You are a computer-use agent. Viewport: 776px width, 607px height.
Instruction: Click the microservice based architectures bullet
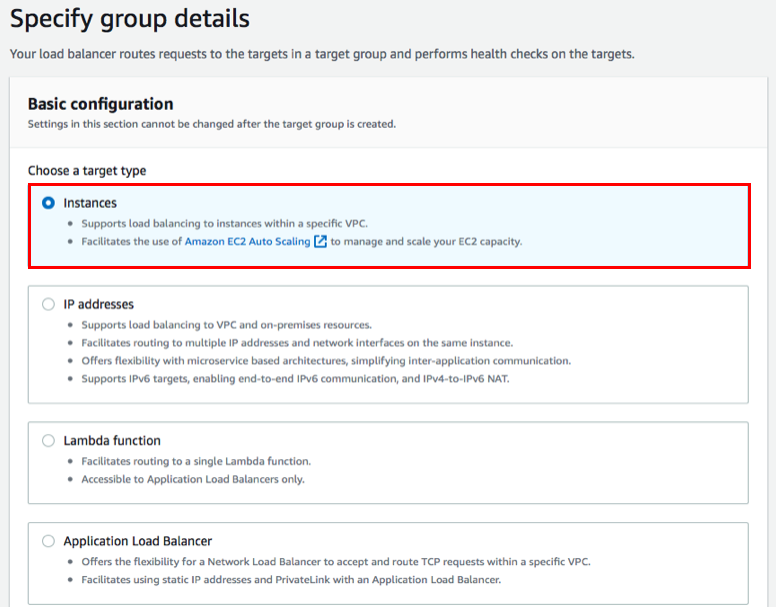pos(326,360)
